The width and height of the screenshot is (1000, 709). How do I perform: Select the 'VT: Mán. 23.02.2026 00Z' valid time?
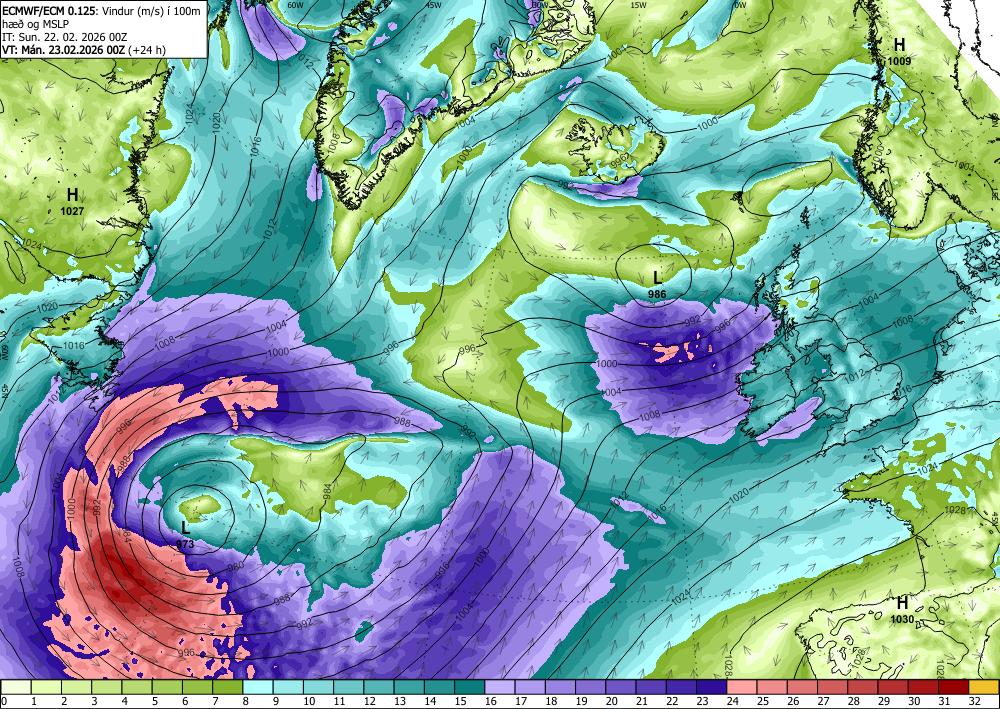tap(64, 50)
